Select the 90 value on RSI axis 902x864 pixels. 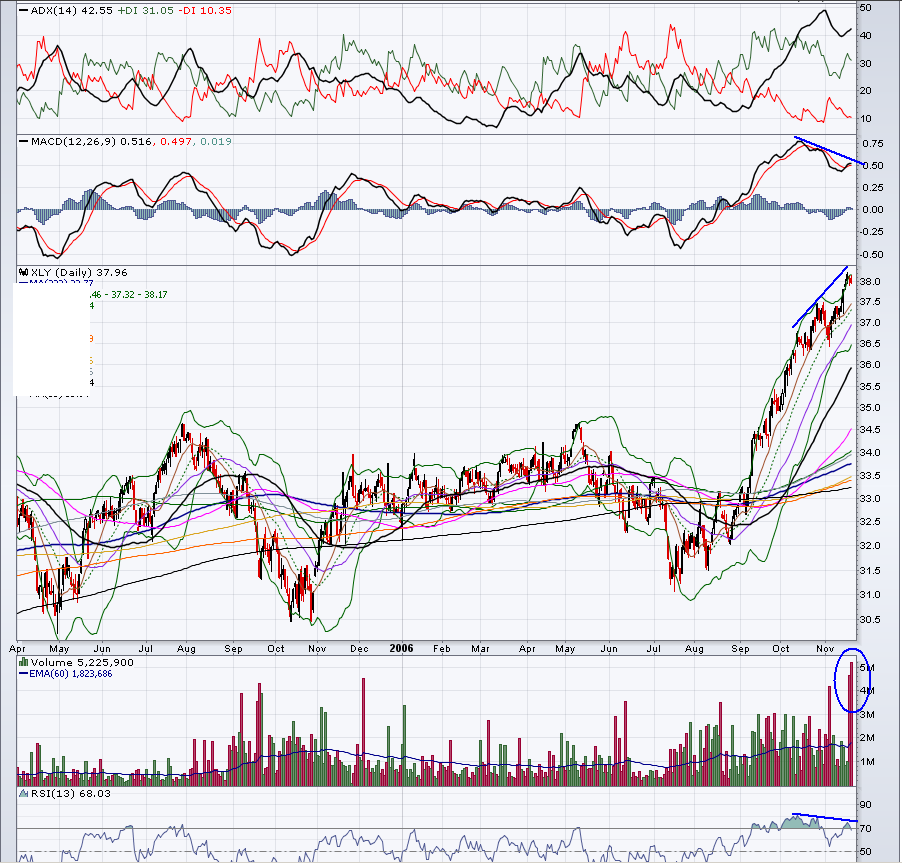[x=866, y=805]
